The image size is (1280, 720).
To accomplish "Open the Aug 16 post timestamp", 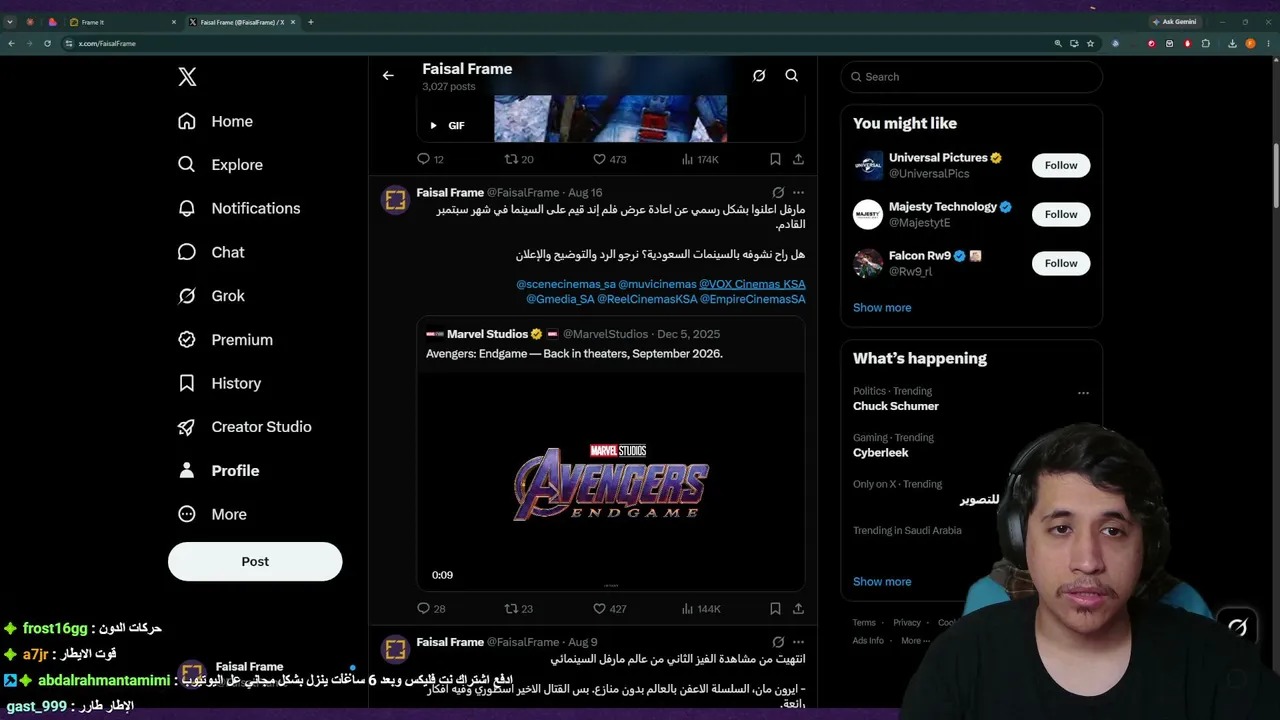I will click(x=585, y=192).
